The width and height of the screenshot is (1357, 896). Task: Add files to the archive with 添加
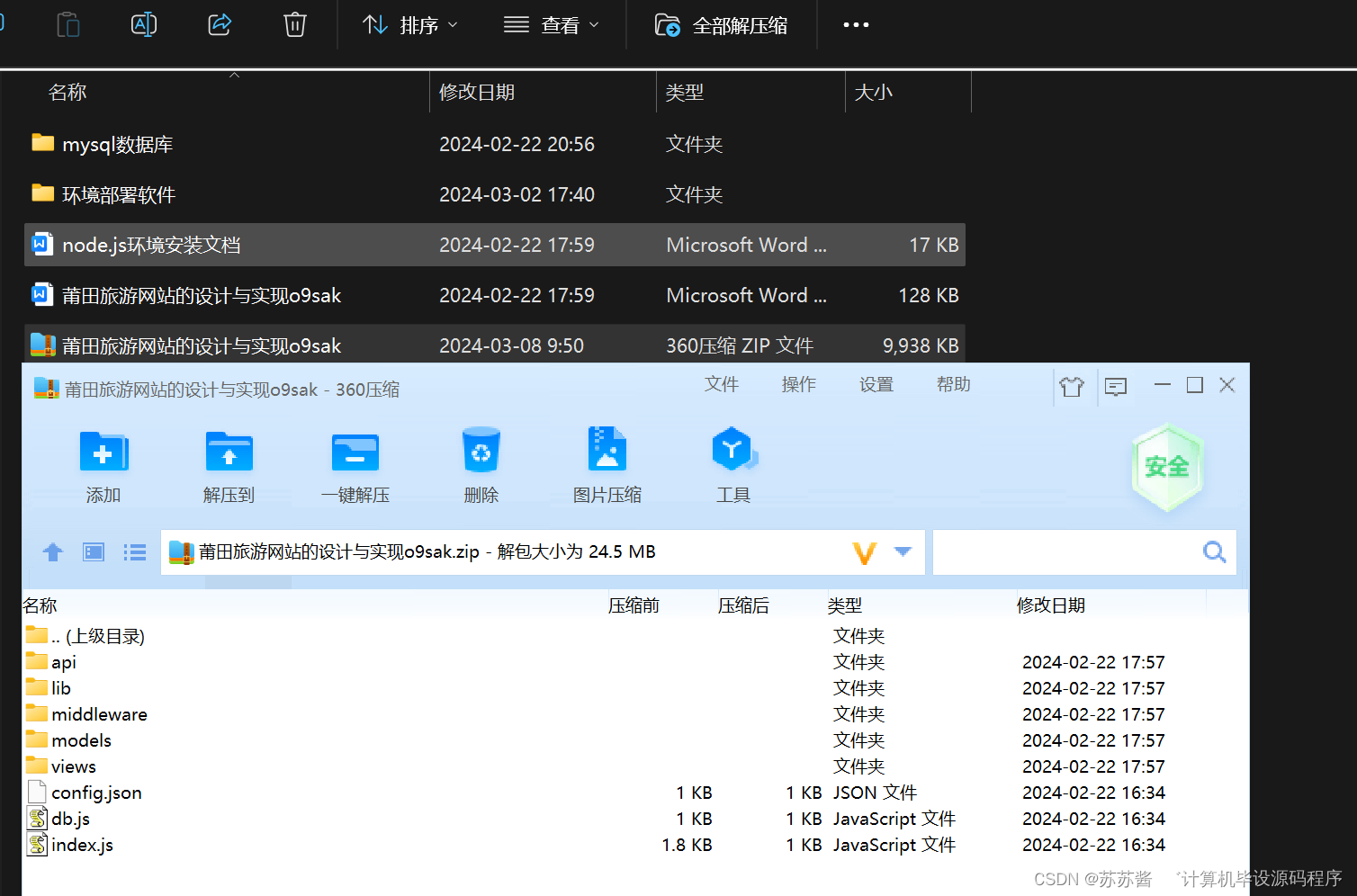[103, 463]
